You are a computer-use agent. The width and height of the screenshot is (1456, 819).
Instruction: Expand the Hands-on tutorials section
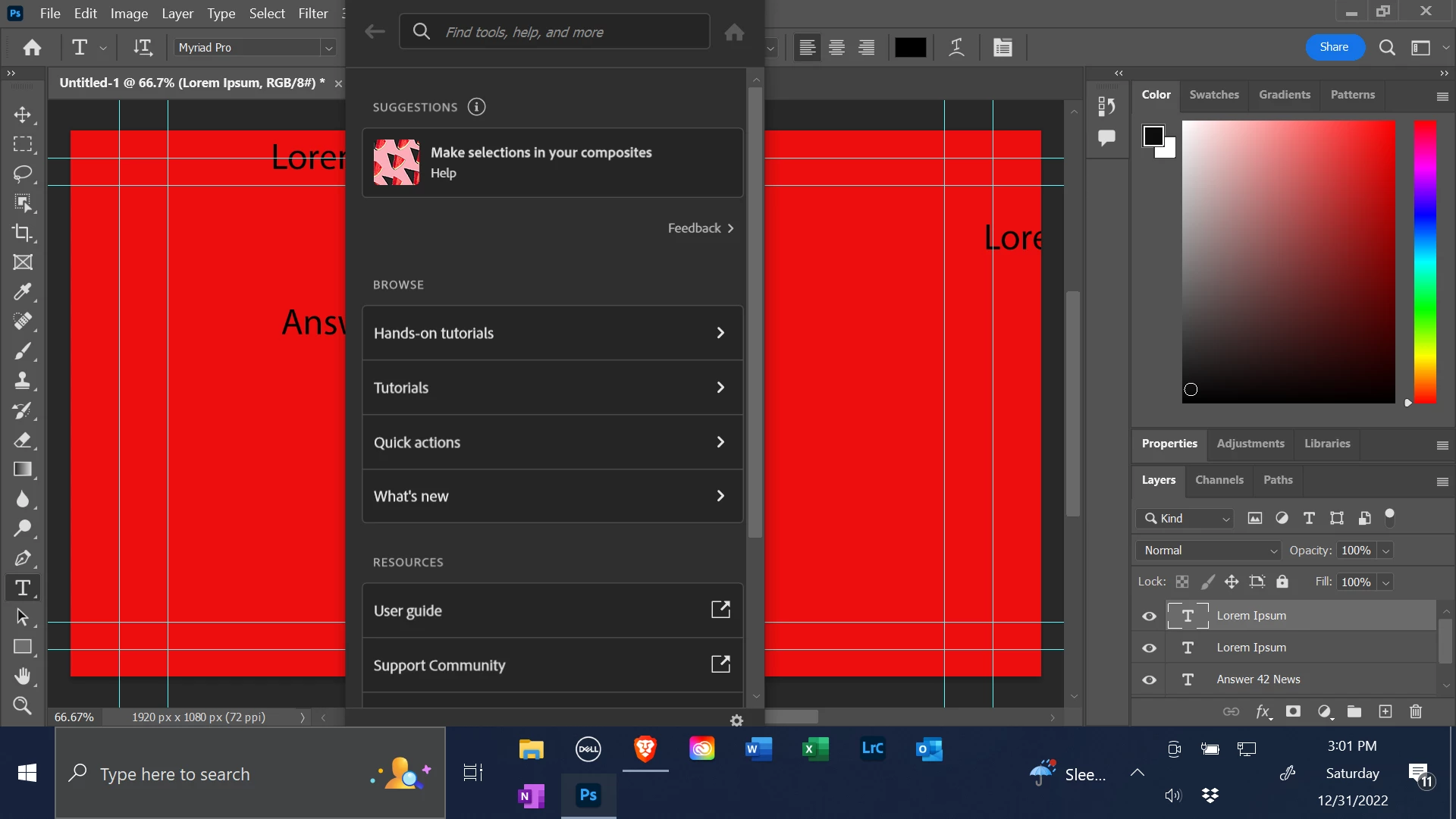[552, 333]
